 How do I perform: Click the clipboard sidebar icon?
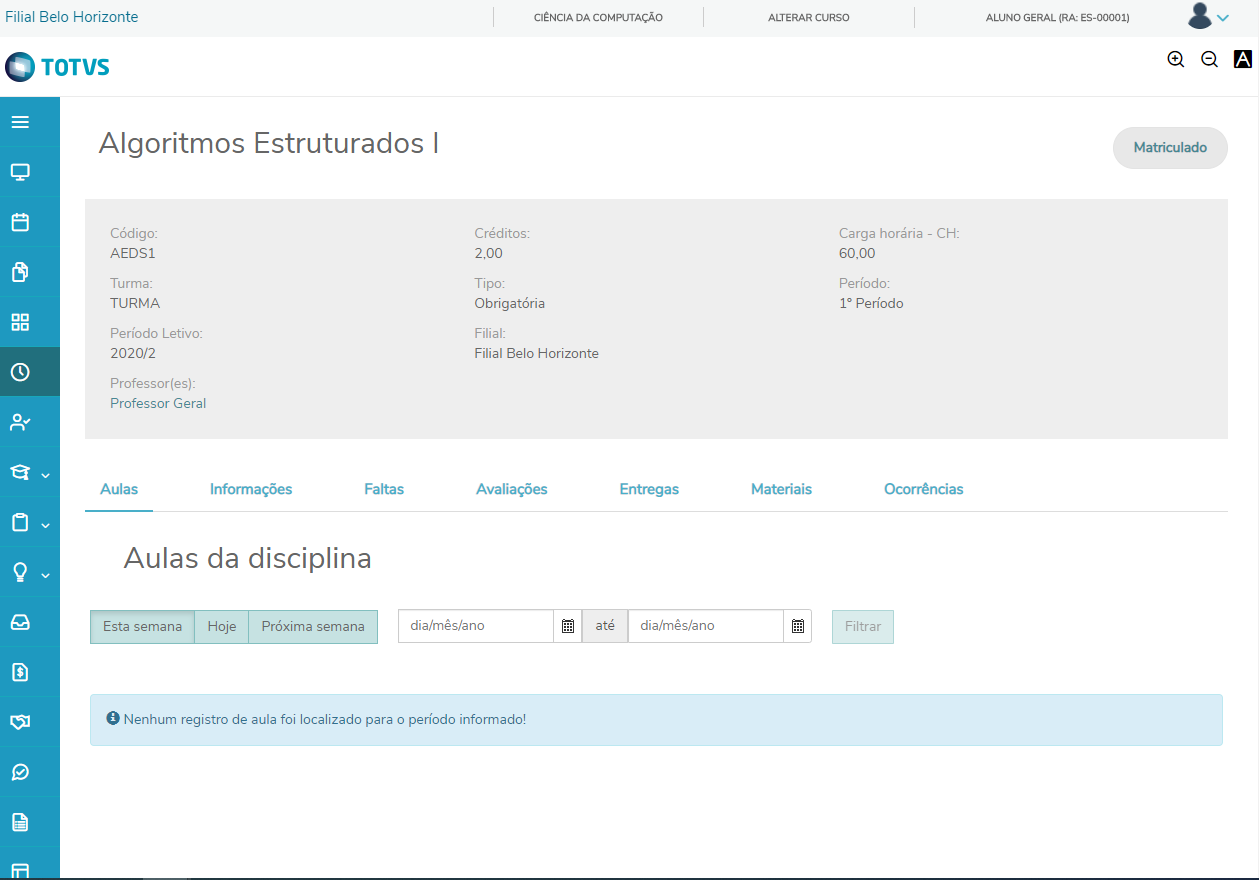pyautogui.click(x=20, y=522)
